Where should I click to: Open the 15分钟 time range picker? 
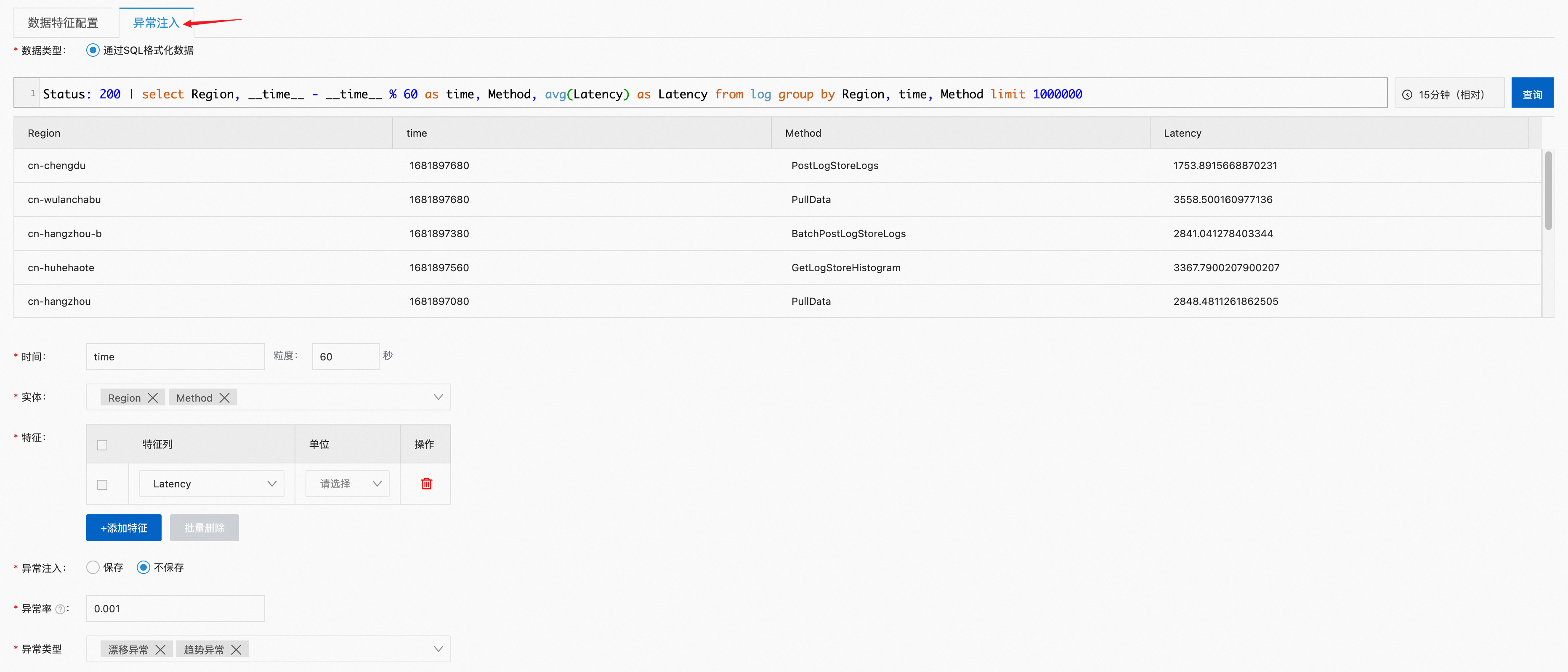[x=1448, y=94]
